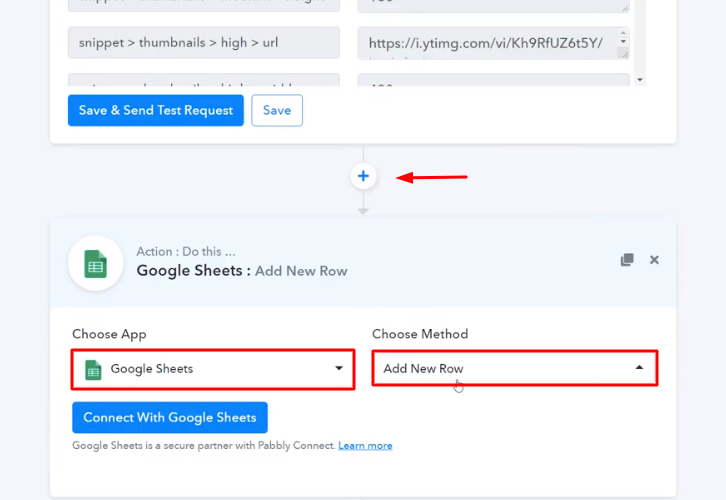Click the plus icon to add a step

(x=363, y=176)
